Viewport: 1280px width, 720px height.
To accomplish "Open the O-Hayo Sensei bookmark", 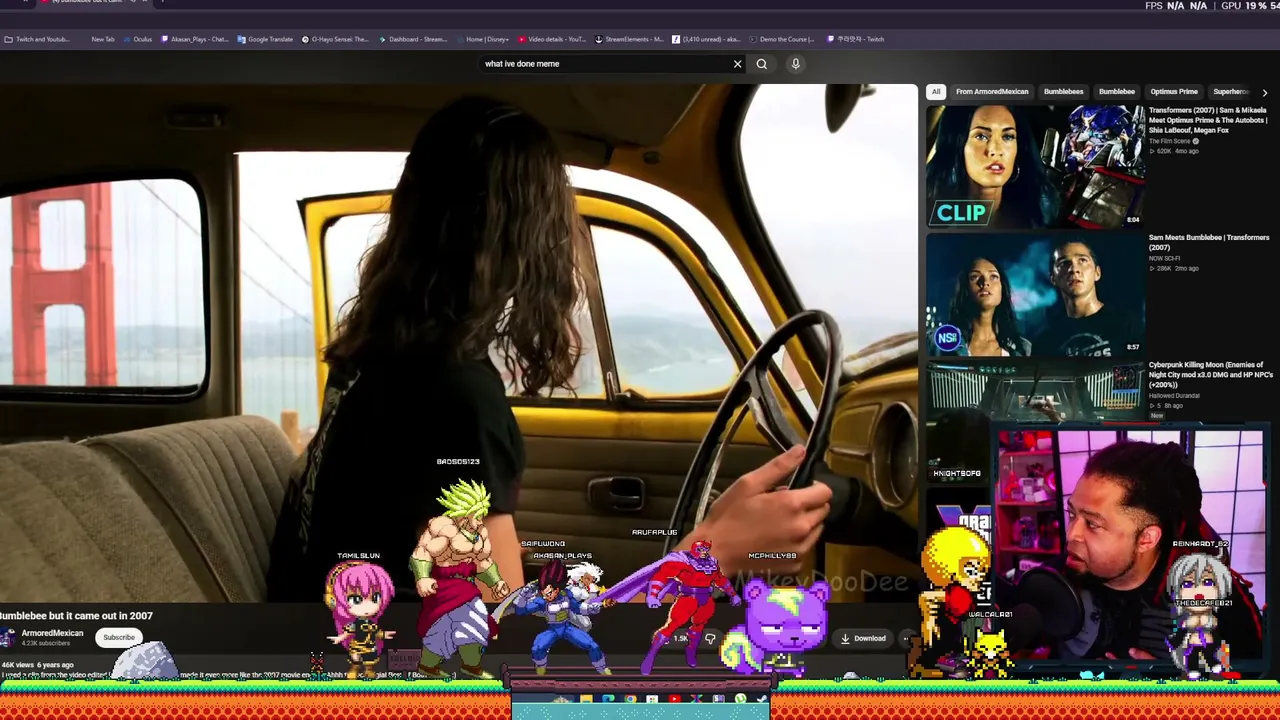I will click(x=335, y=39).
